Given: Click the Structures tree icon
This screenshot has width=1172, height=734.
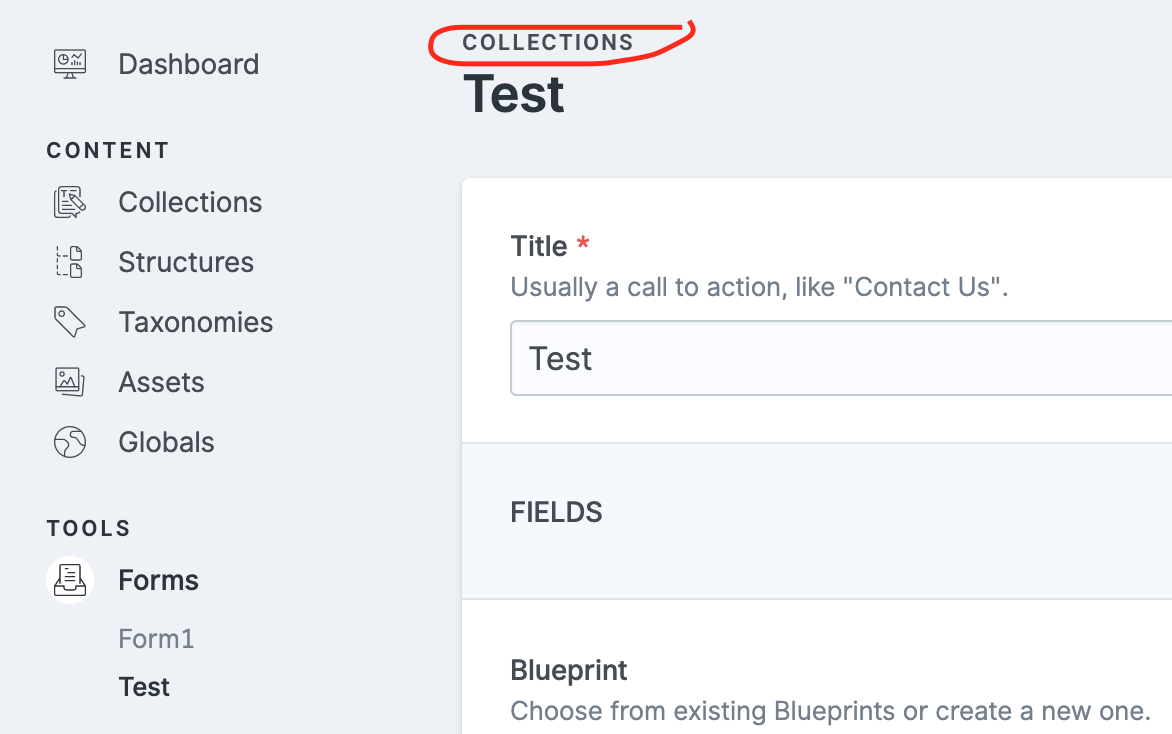Looking at the screenshot, I should click(x=70, y=261).
